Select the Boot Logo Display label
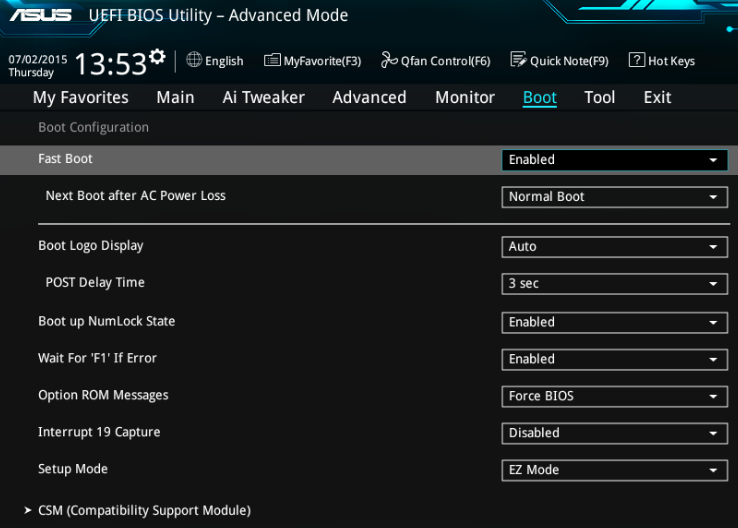Screen dimensions: 738x528 tap(91, 246)
